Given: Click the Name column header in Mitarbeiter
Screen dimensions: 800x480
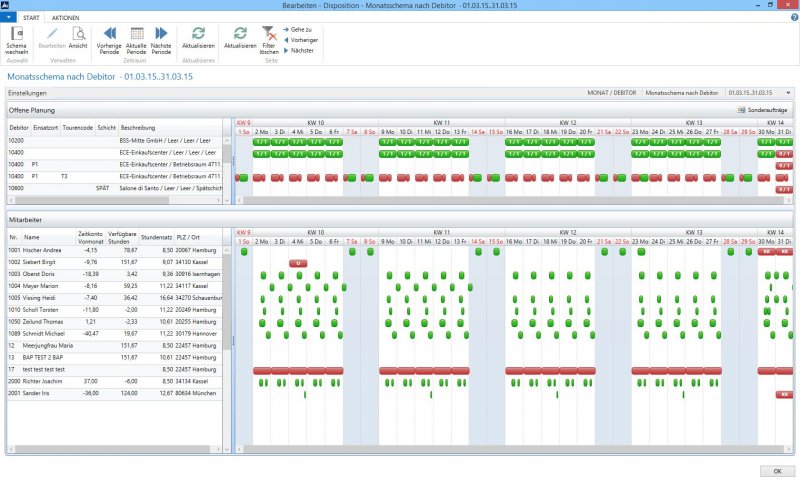Looking at the screenshot, I should pos(32,237).
